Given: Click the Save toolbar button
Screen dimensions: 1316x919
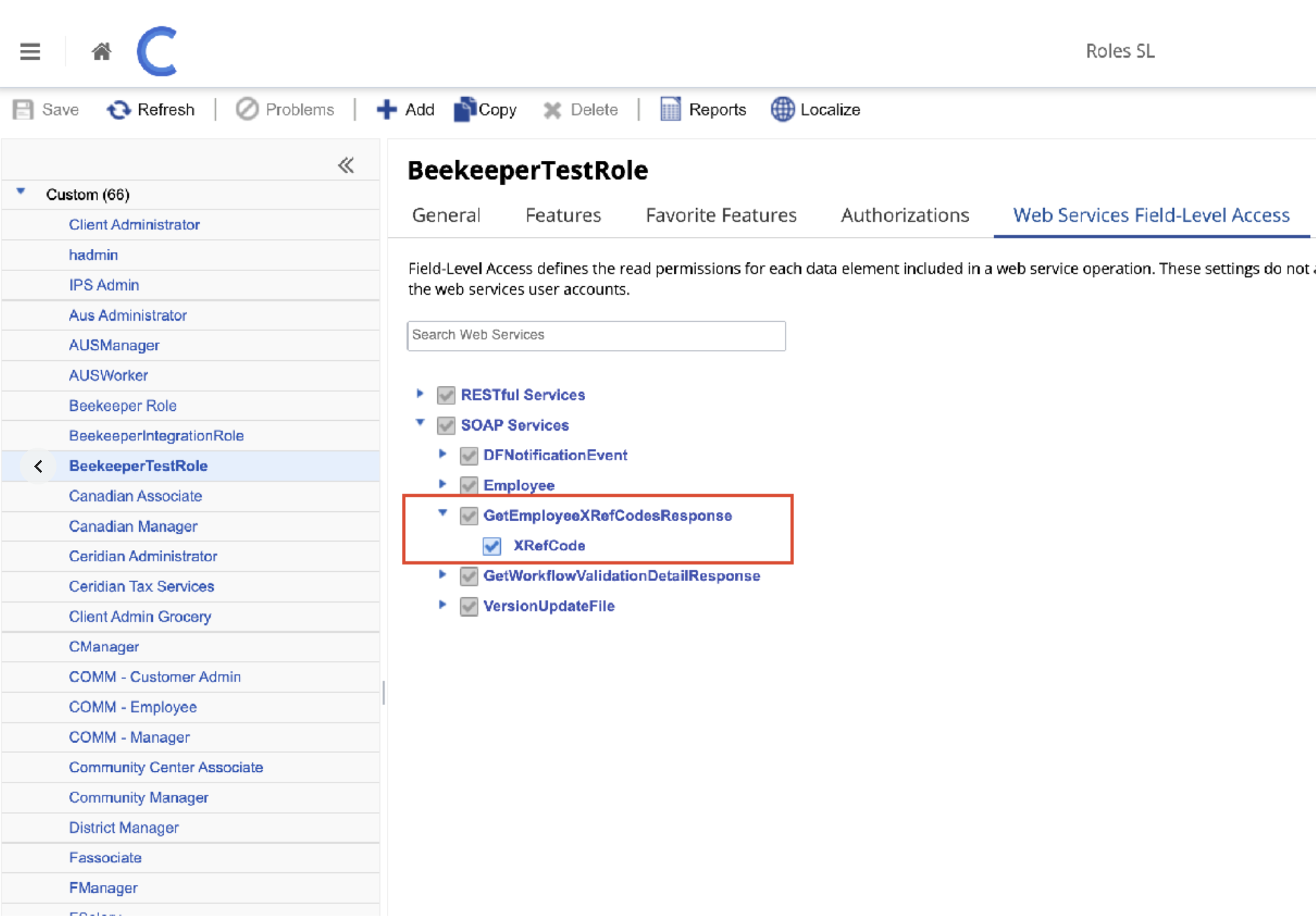Looking at the screenshot, I should tap(46, 110).
